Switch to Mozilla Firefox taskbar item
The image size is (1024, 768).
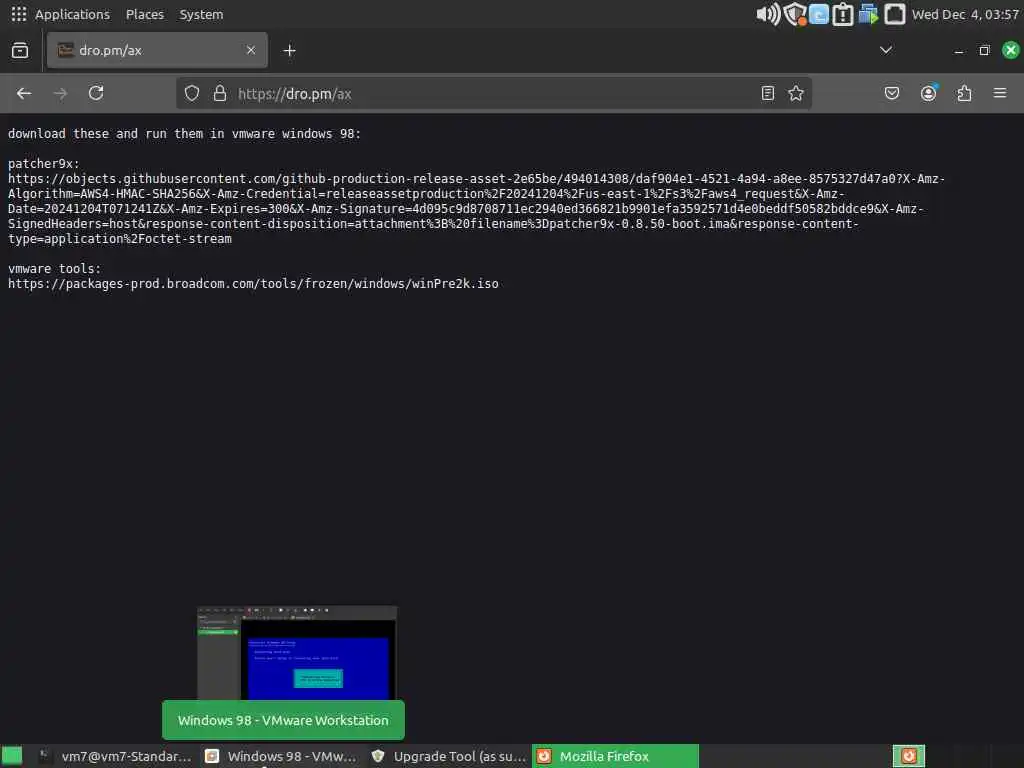[615, 756]
